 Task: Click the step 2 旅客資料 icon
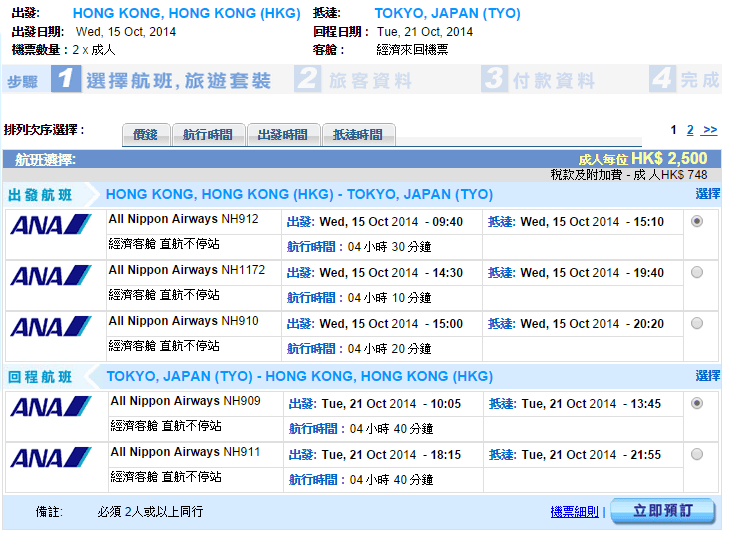point(308,80)
